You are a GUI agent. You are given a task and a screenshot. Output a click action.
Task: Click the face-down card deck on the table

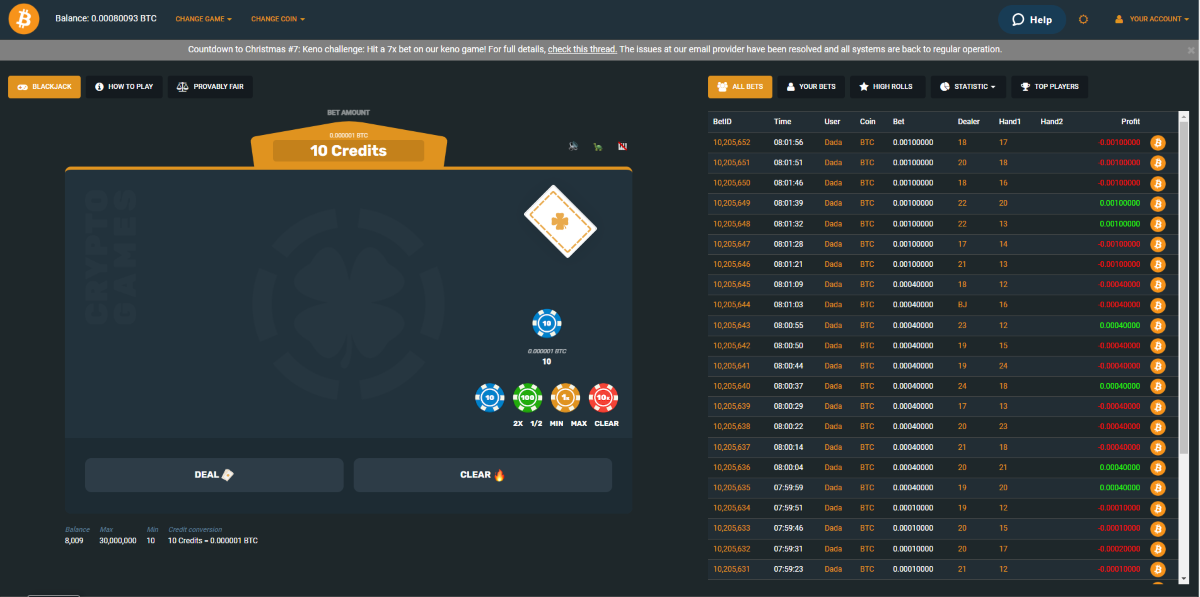tap(560, 222)
